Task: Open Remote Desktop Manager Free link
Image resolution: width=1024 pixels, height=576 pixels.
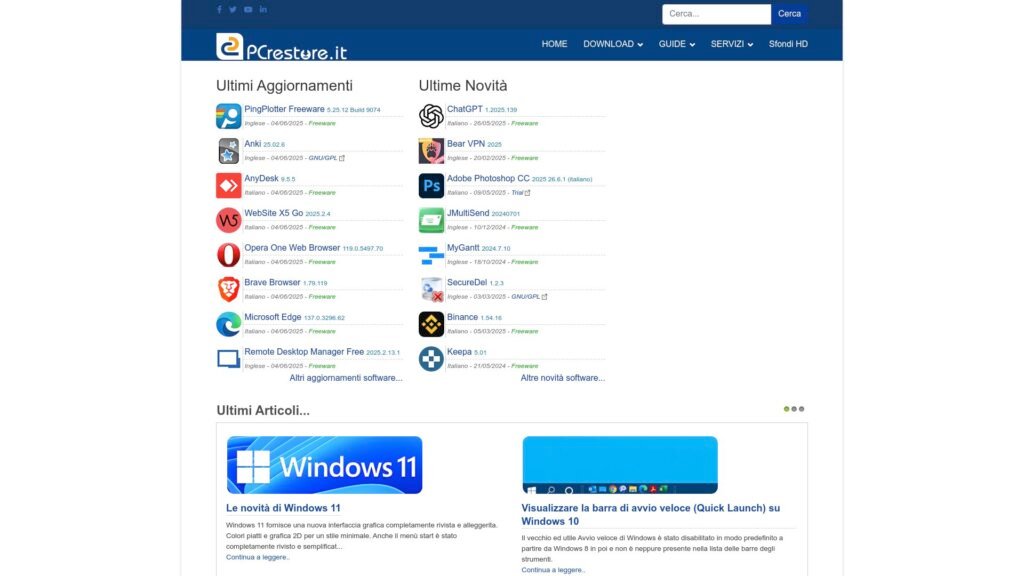Action: (304, 351)
